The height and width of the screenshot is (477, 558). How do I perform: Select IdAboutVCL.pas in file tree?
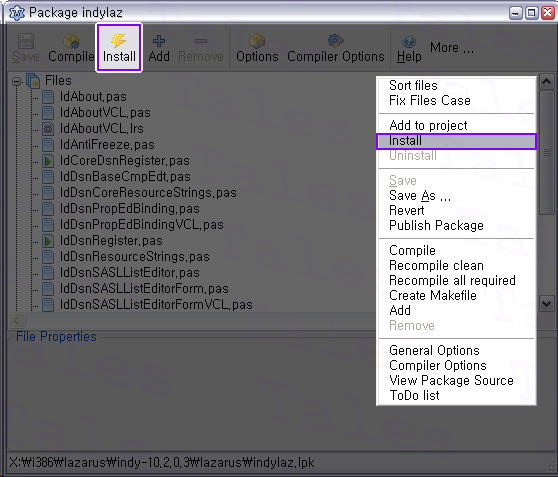(105, 112)
